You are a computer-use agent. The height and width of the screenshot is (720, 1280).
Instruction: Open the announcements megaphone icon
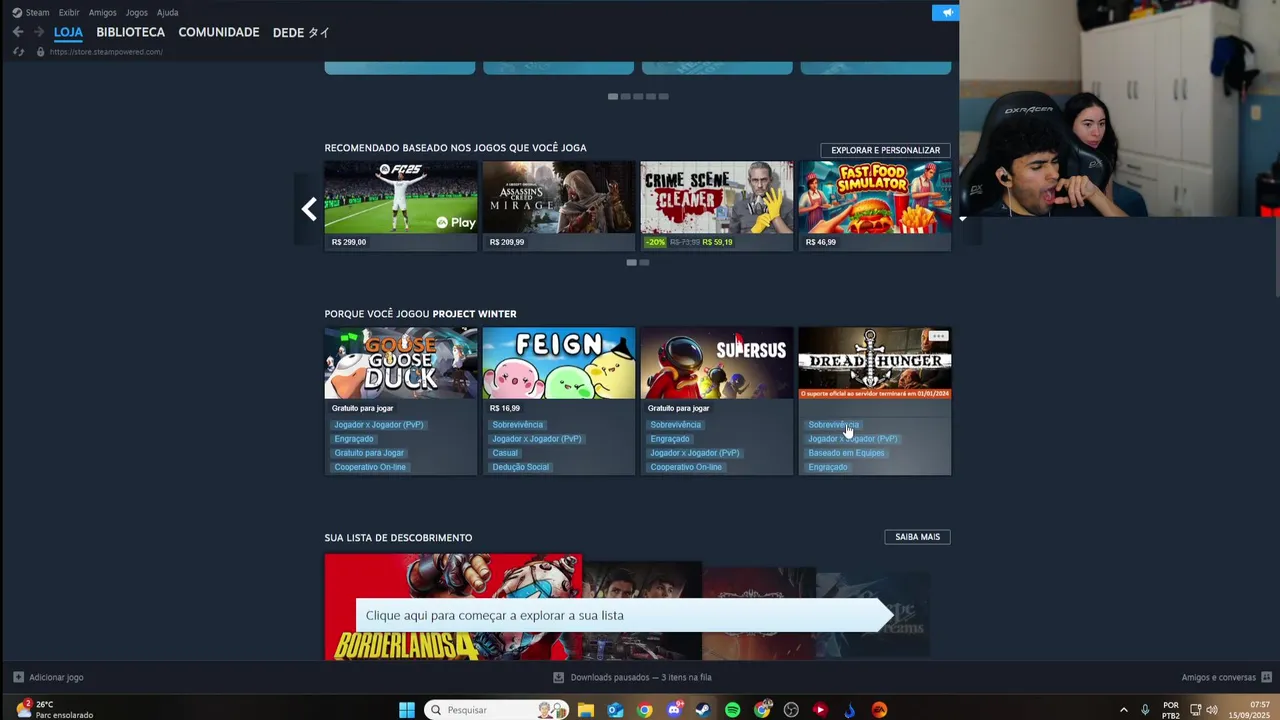[x=945, y=12]
